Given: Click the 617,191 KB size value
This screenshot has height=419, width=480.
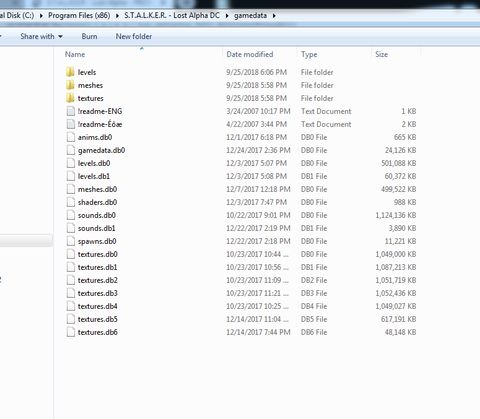Looking at the screenshot, I should click(399, 319).
